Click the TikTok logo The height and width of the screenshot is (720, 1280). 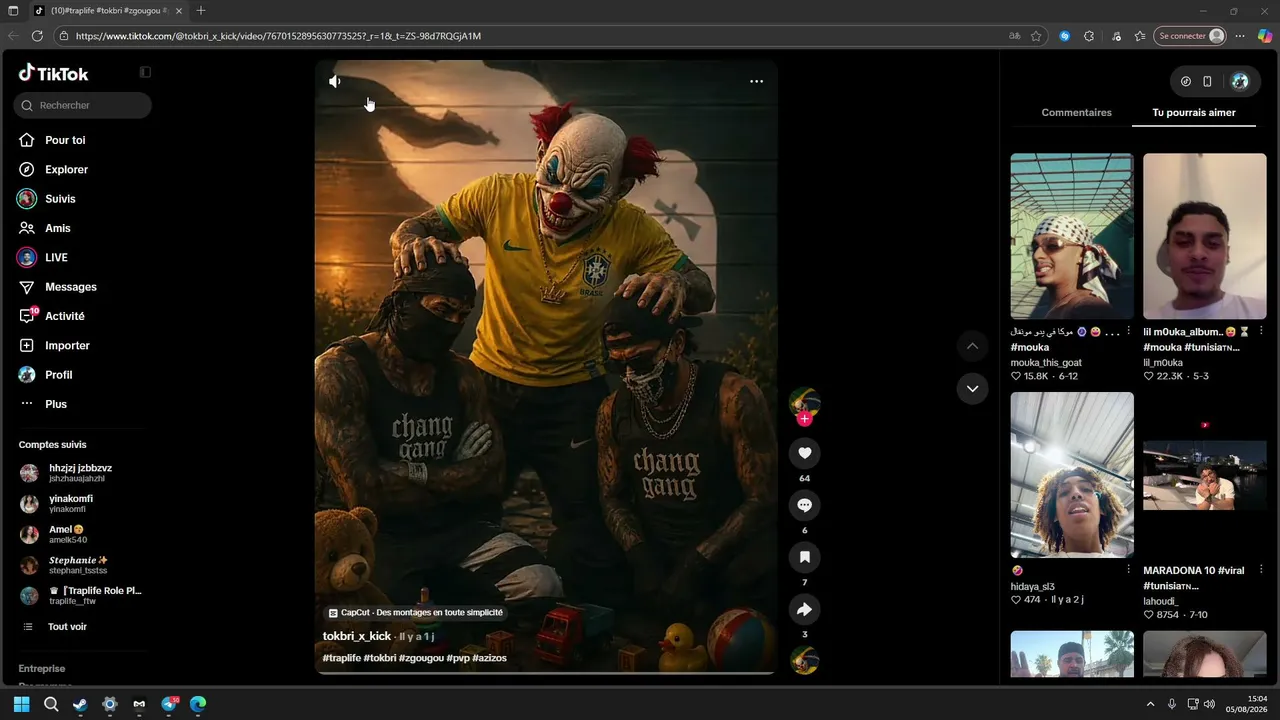(x=53, y=73)
